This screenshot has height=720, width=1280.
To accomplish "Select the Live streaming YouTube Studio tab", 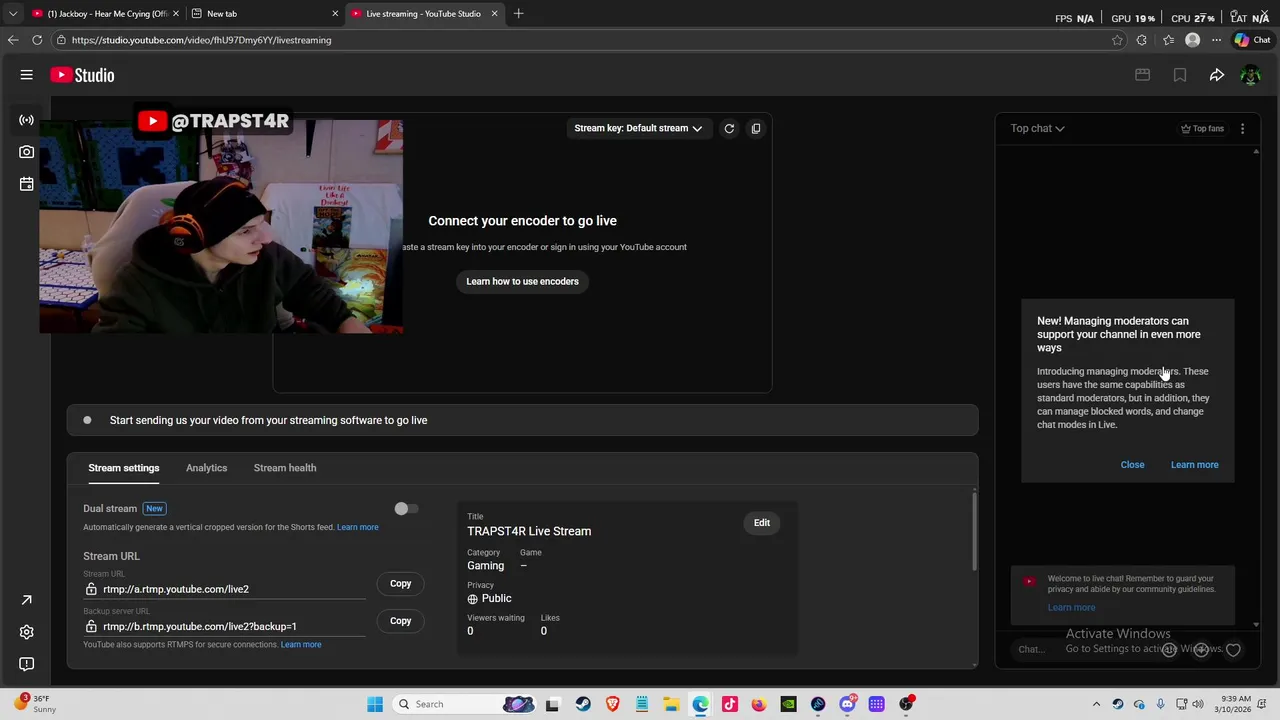I will 424,13.
